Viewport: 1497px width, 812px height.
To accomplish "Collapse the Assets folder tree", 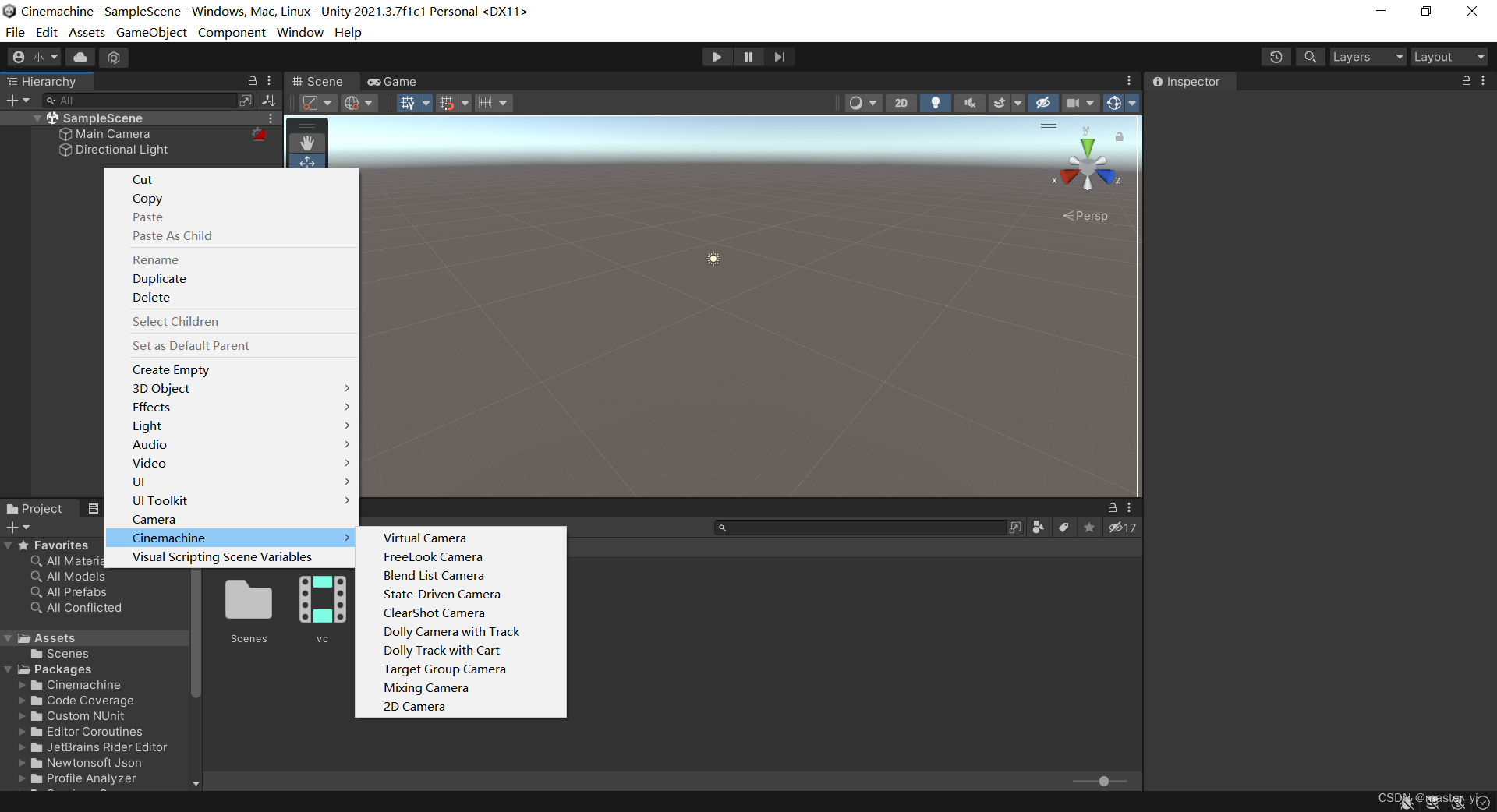I will [x=9, y=638].
